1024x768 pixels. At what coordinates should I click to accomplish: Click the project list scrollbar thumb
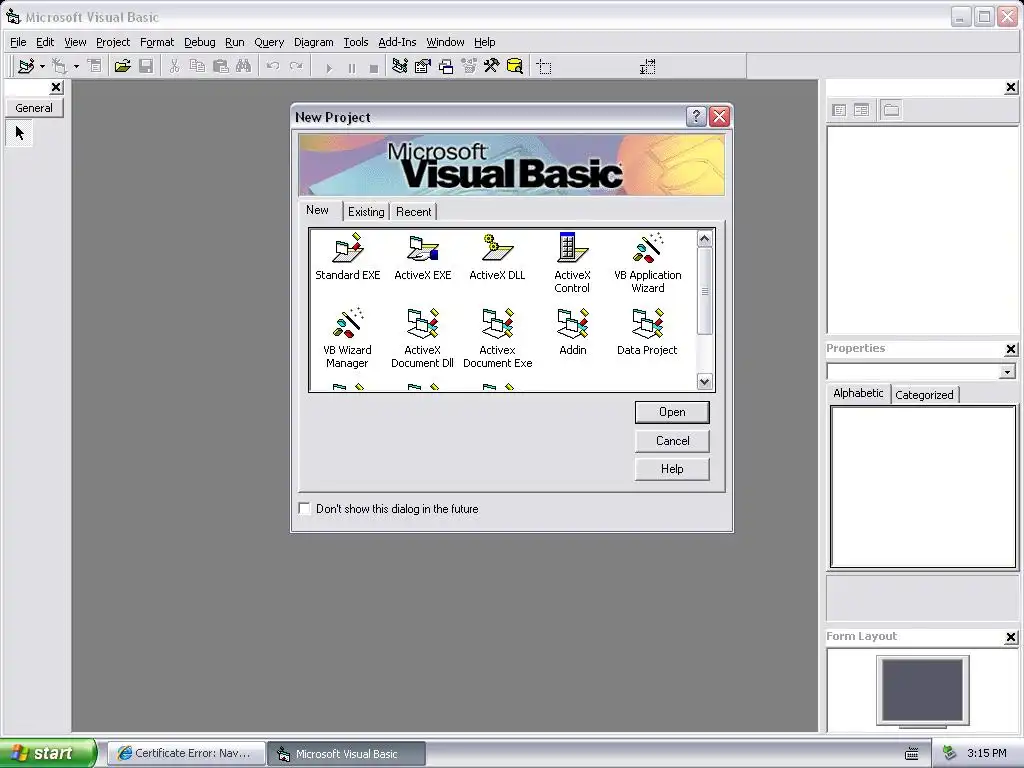tap(704, 291)
